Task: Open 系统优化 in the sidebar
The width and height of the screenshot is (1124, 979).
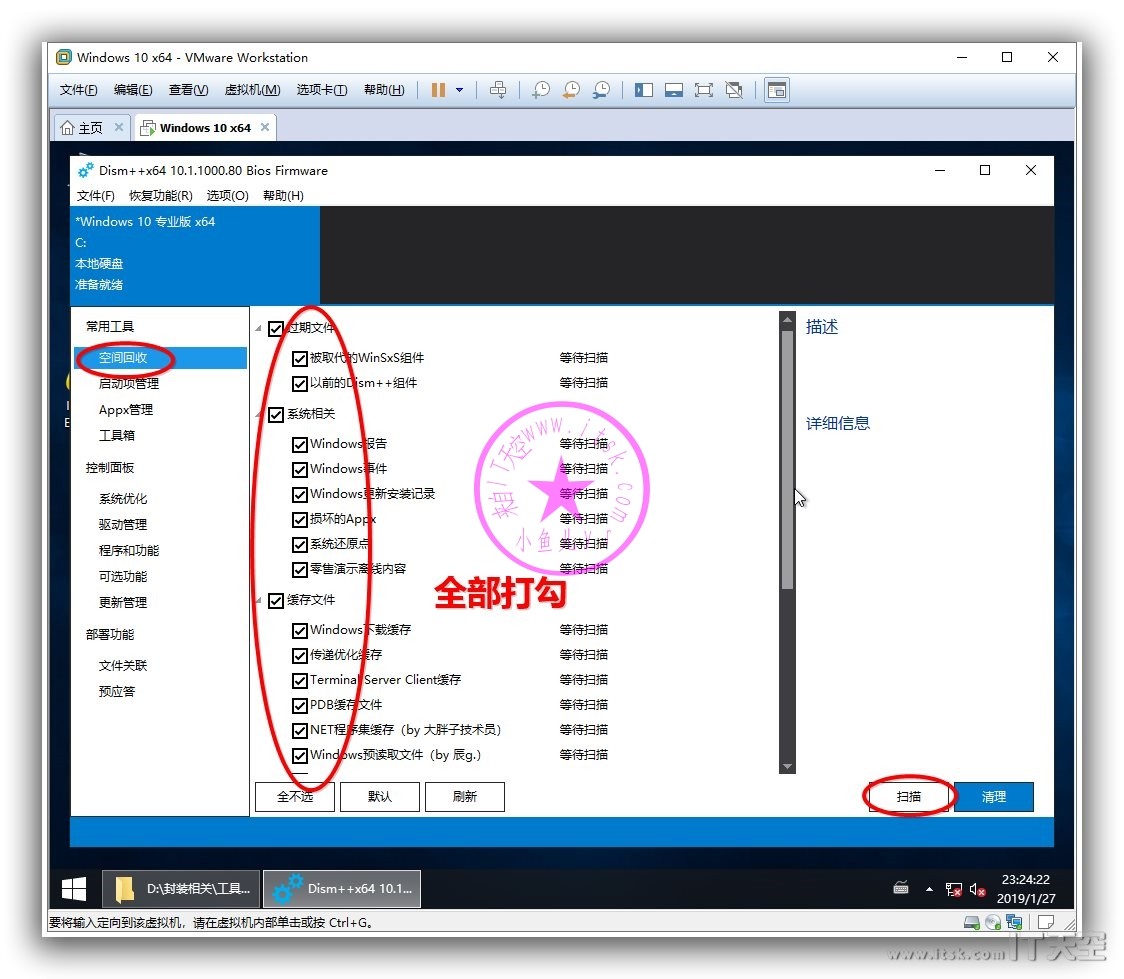Action: 123,498
